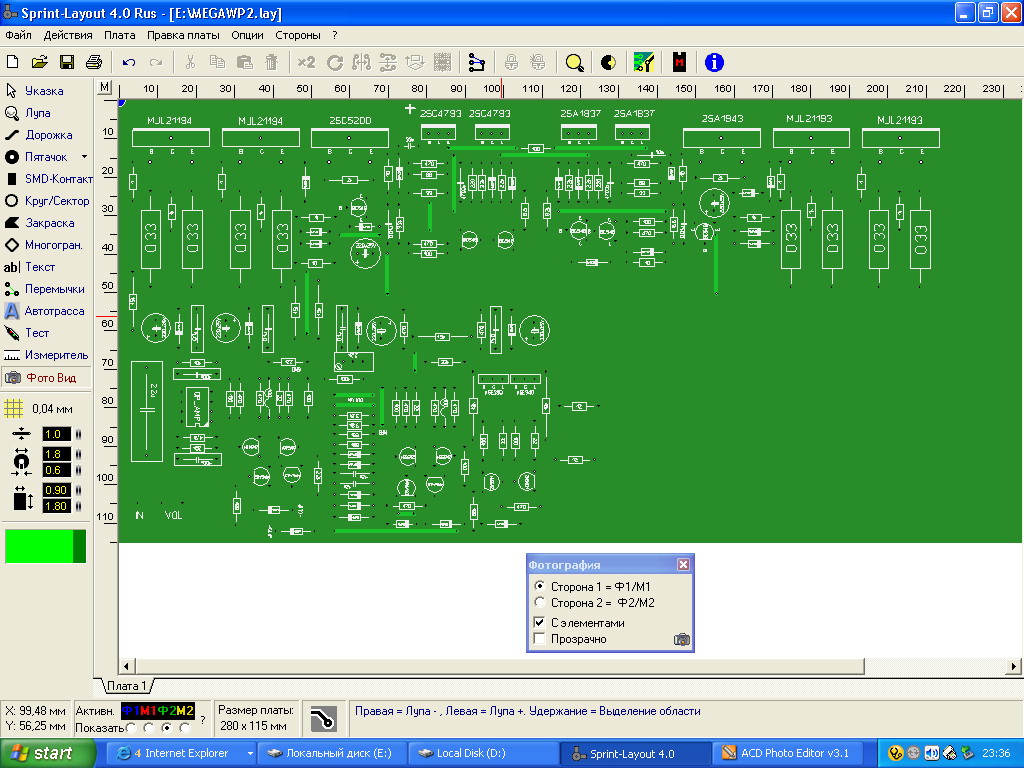Click the camera icon in Фотография dialog

point(681,639)
